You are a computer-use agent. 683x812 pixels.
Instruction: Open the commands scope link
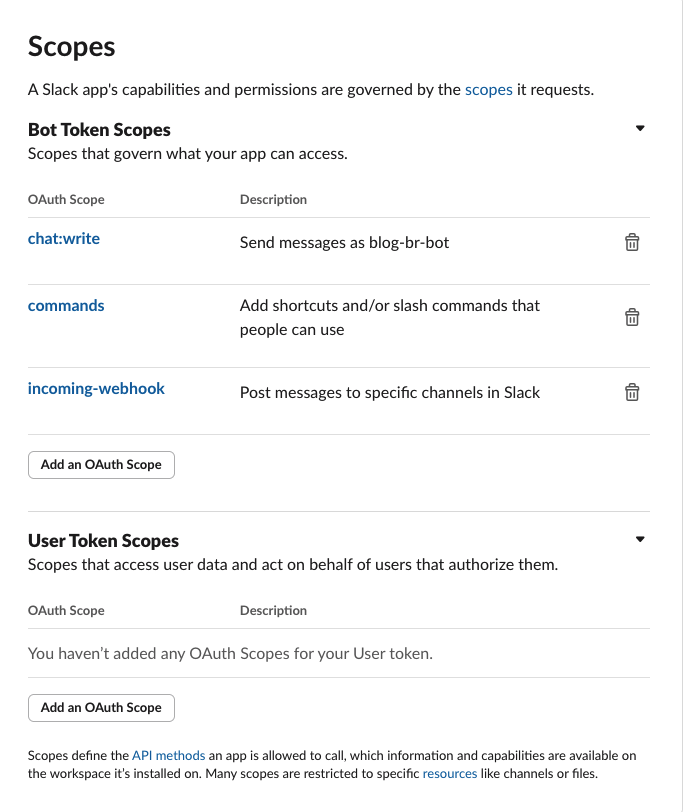(x=66, y=305)
